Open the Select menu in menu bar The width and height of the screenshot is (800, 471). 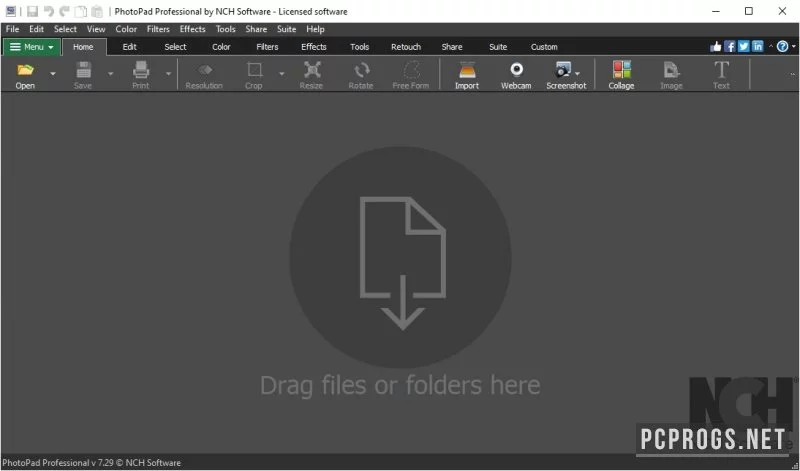click(x=65, y=29)
